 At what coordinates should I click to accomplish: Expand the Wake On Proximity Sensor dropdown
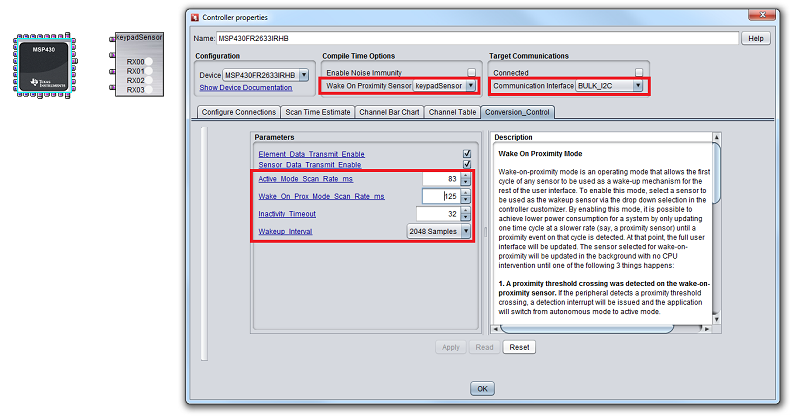pyautogui.click(x=470, y=87)
